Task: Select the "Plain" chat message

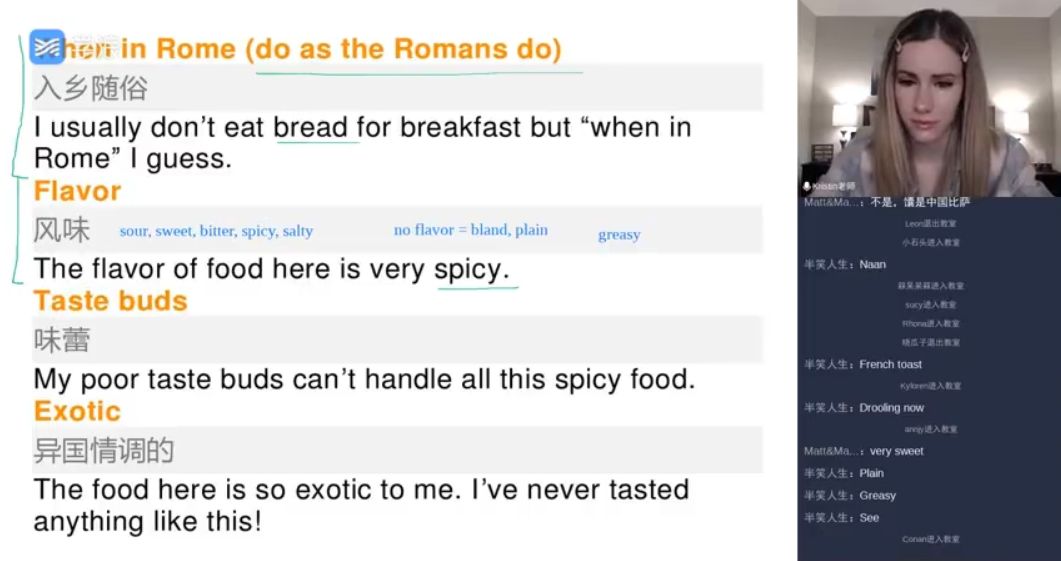Action: tap(871, 474)
